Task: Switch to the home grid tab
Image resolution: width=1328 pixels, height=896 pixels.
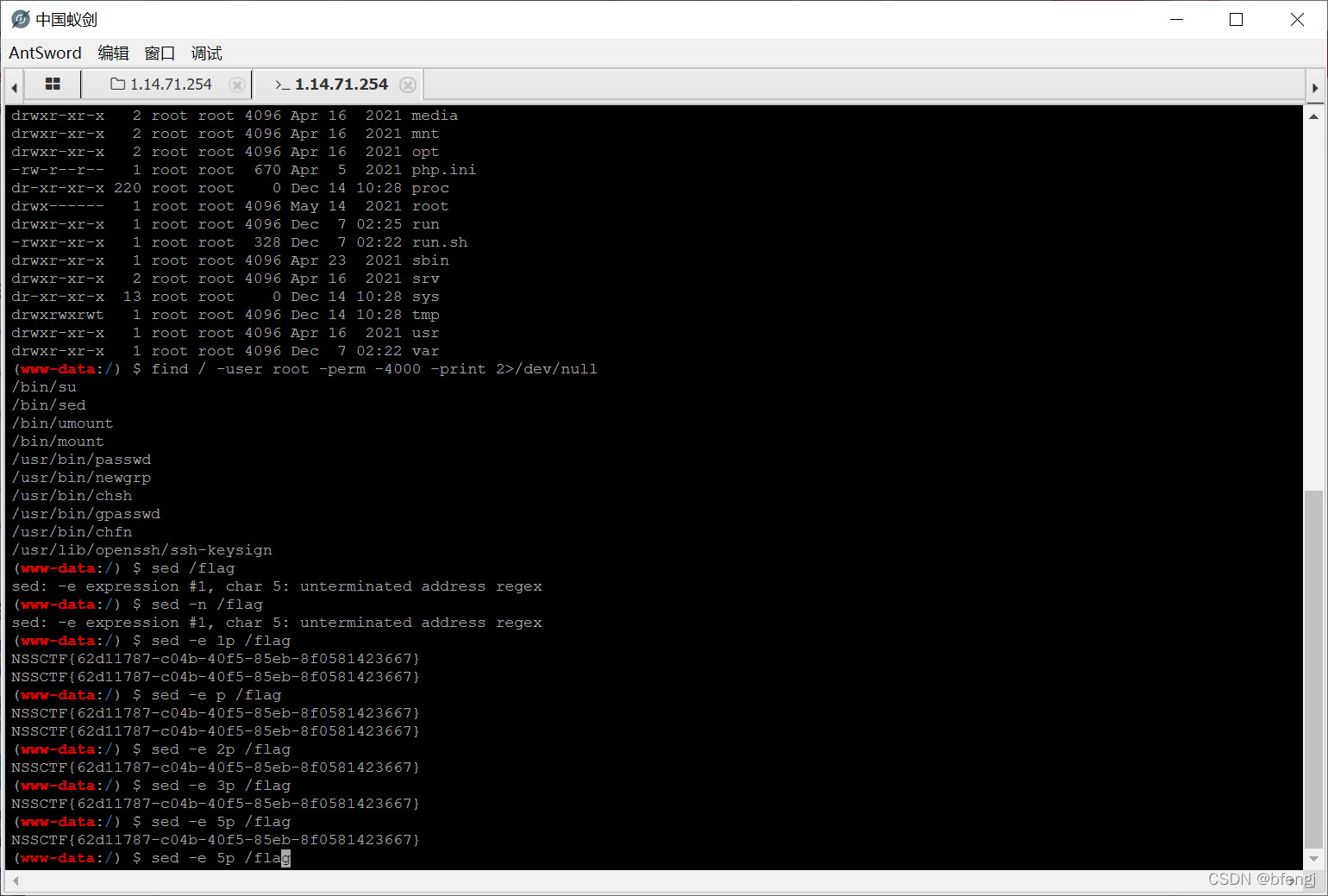Action: pos(53,85)
